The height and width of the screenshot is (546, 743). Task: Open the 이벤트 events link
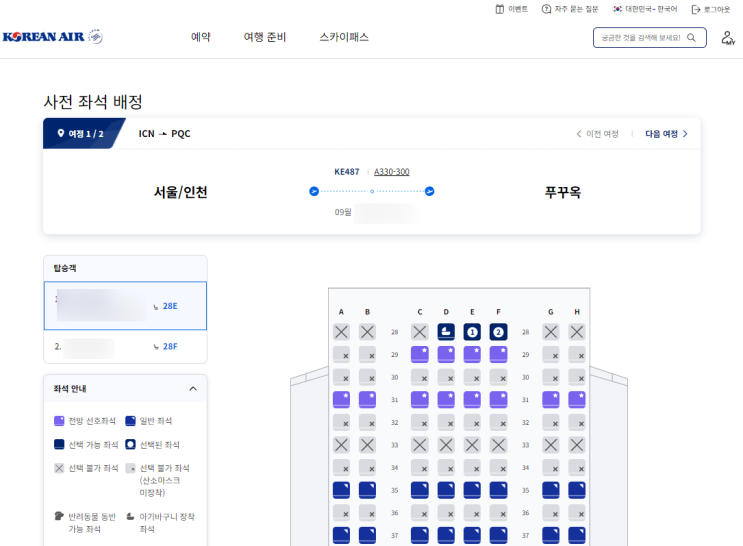[511, 9]
